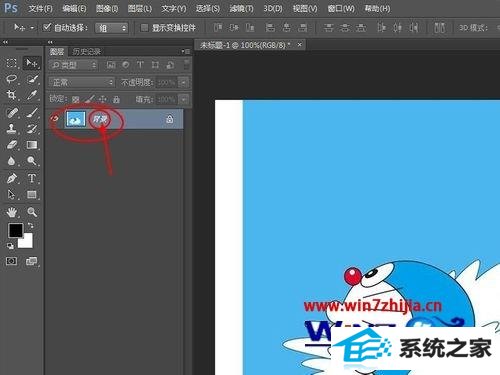Open the Move tool preset picker arrow
500x375 pixels.
click(32, 28)
